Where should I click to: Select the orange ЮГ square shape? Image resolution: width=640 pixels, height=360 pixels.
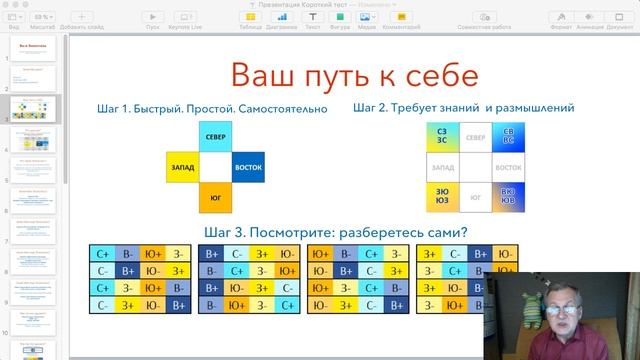(216, 198)
